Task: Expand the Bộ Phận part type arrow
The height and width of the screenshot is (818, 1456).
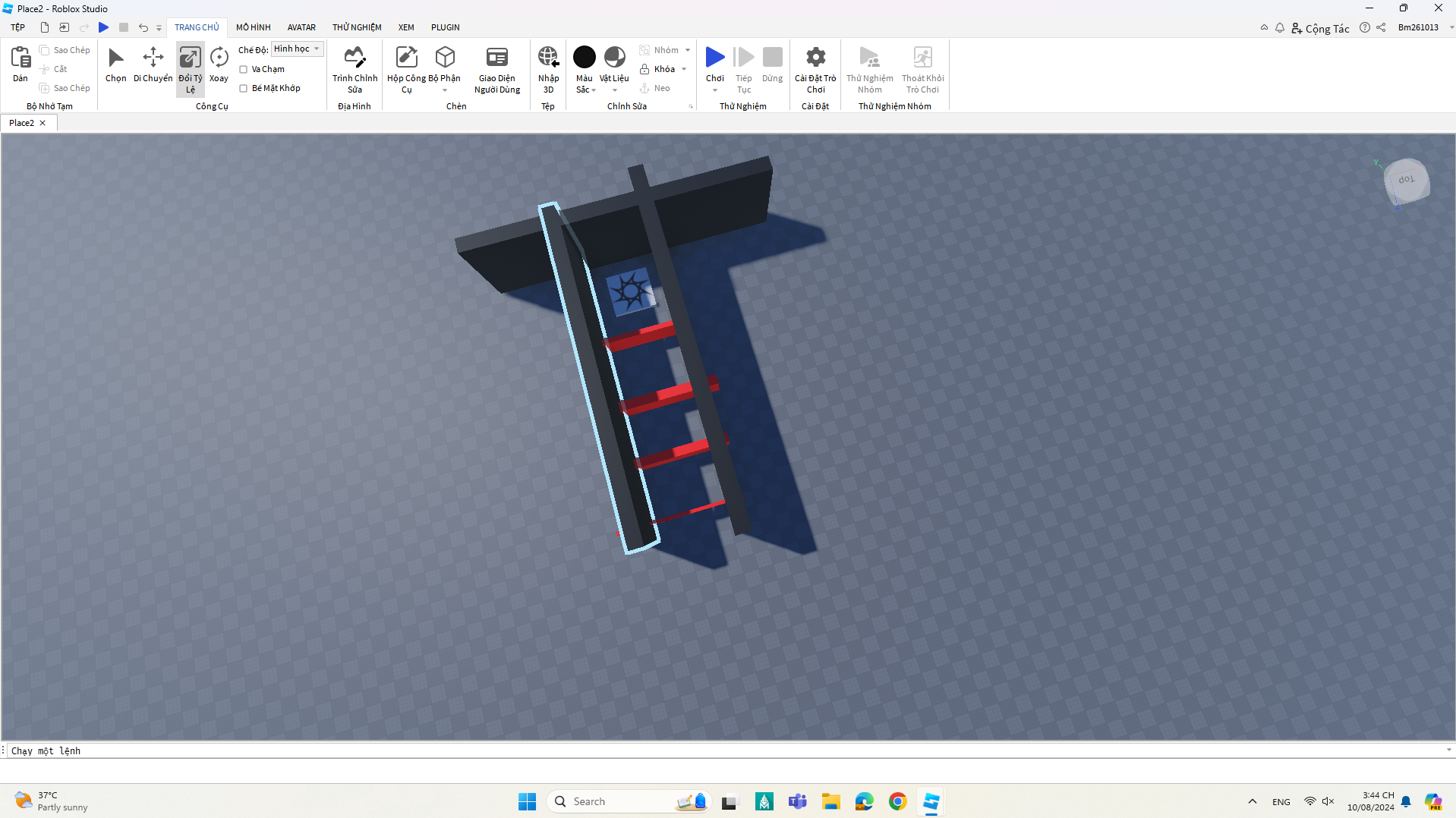Action: pos(445,90)
